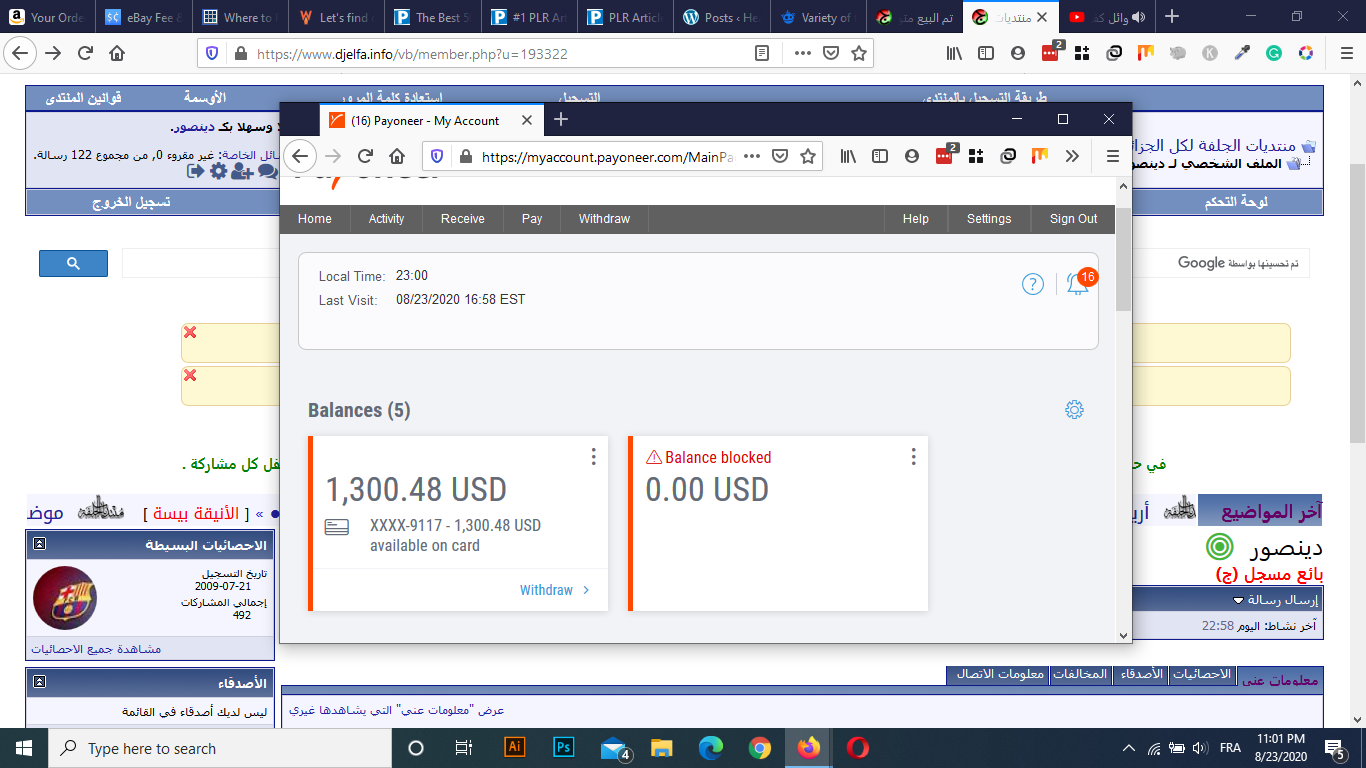Open Activity menu in Payoneer navigation
1366x768 pixels.
coord(386,219)
